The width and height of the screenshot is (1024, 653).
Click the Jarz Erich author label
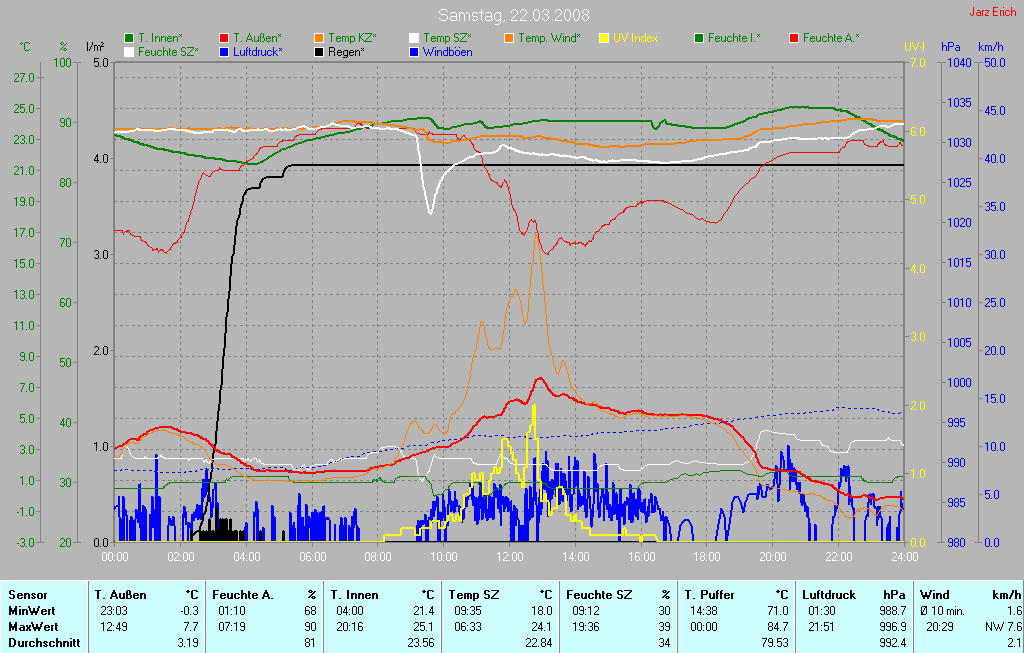(x=993, y=12)
